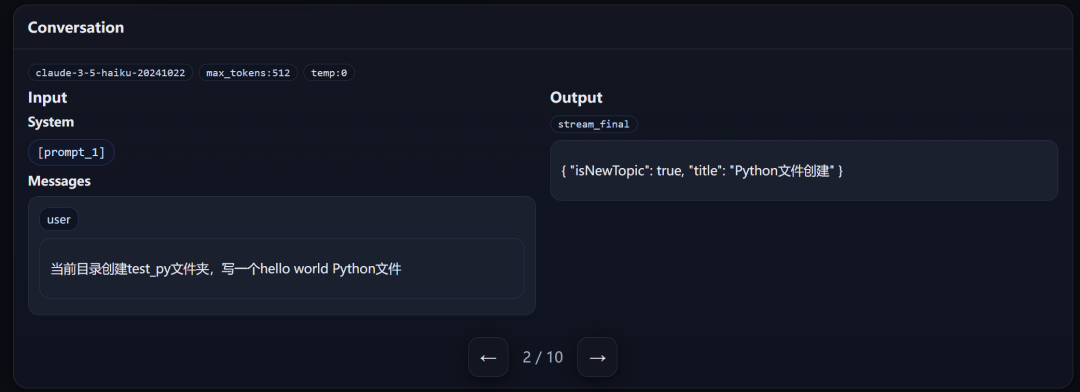Advance to the next conversation with right arrow
The width and height of the screenshot is (1080, 392).
tap(597, 357)
